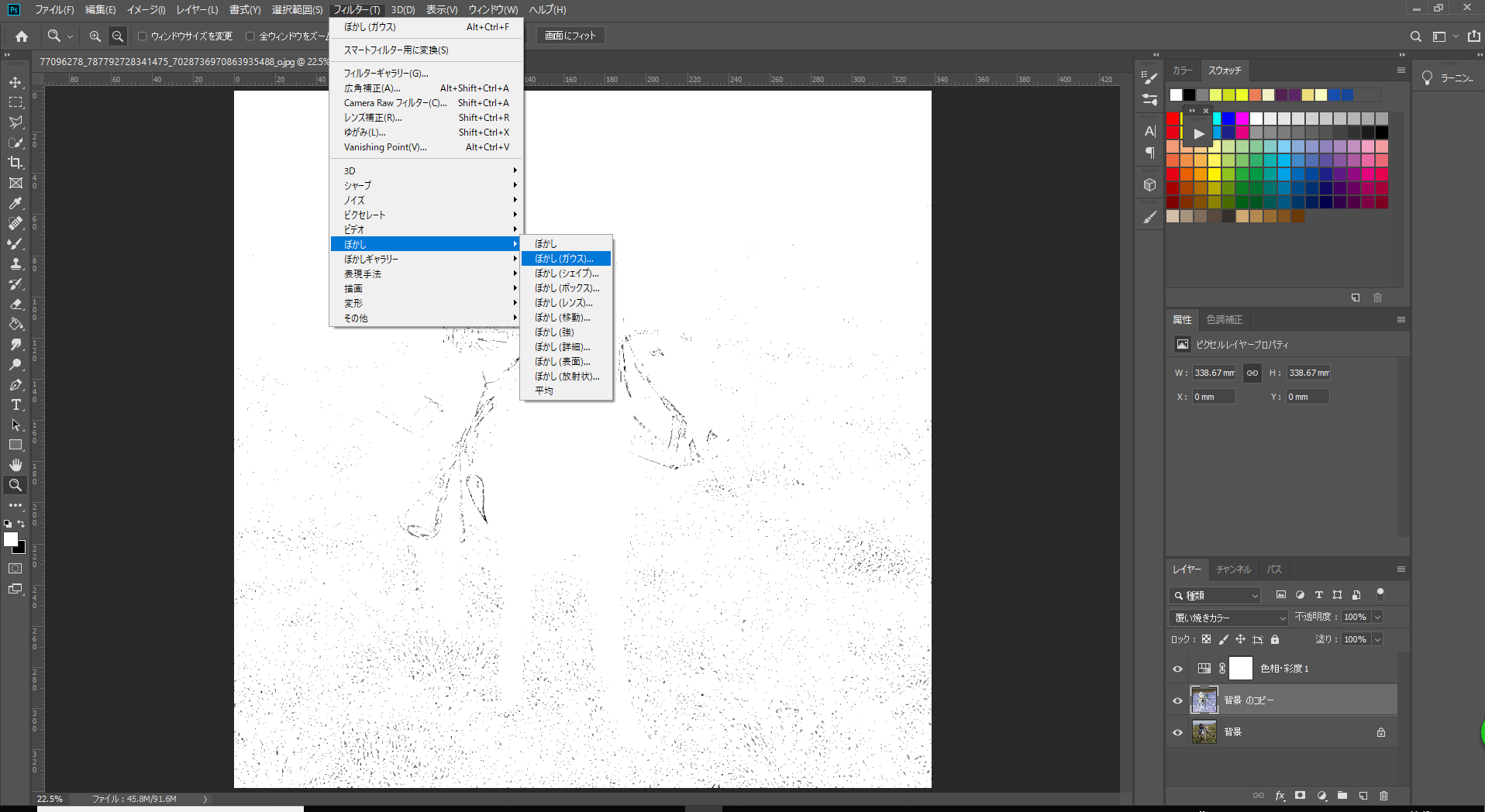The height and width of the screenshot is (812, 1485).
Task: Open フィルターギャラリー(G)... menu entry
Action: tap(386, 74)
